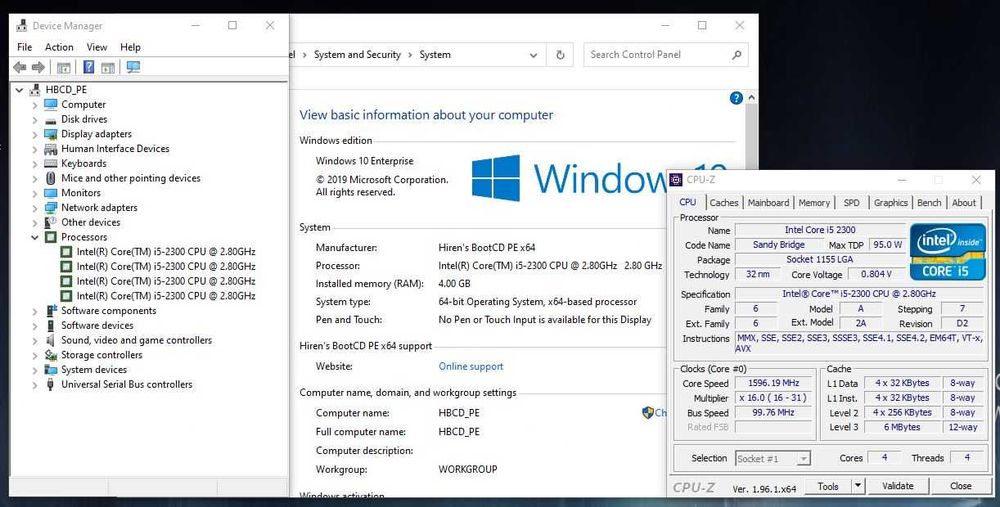Switch to the About tab in CPU-Z
This screenshot has width=1000, height=507.
[964, 203]
